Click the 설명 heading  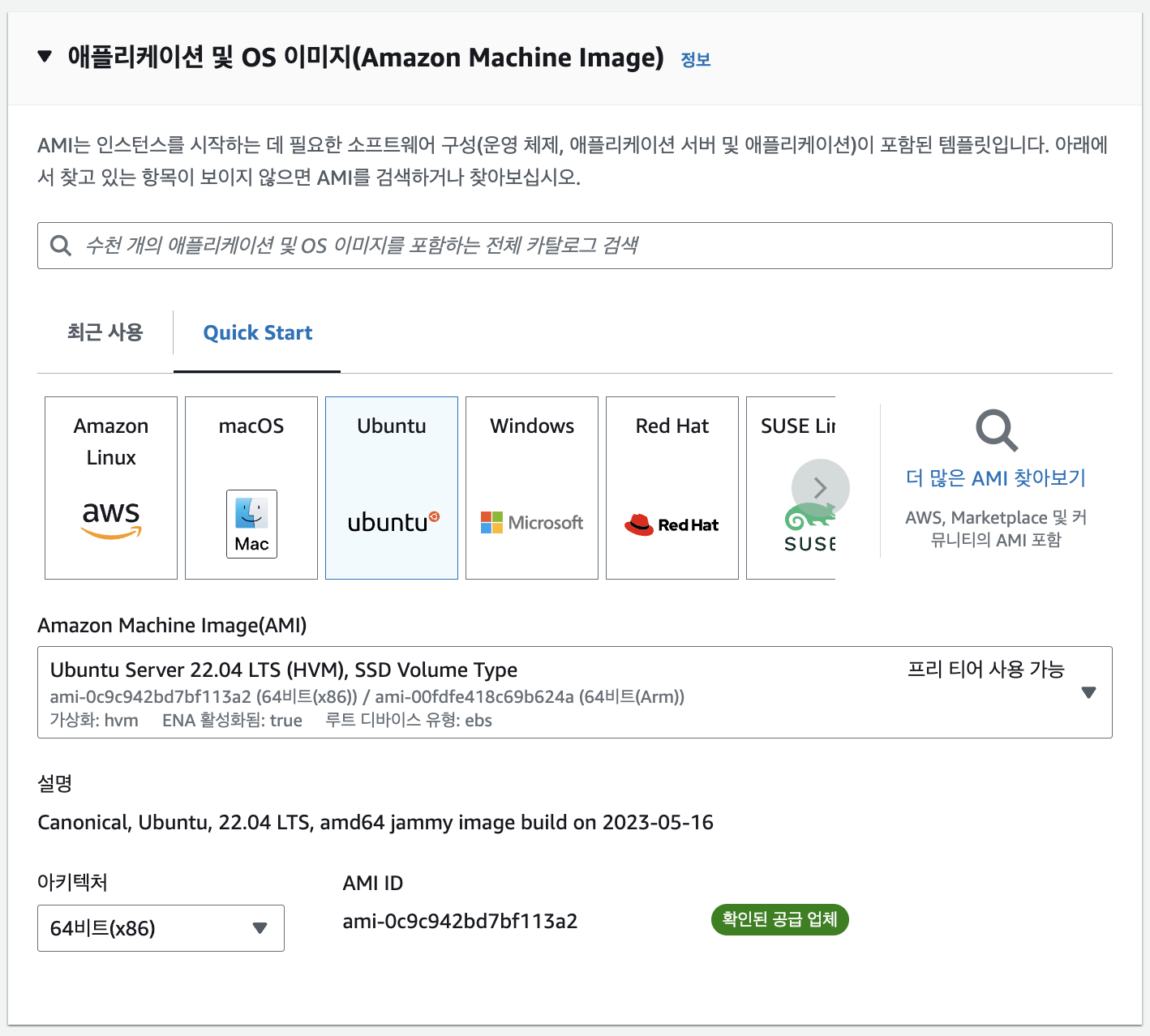point(55,784)
